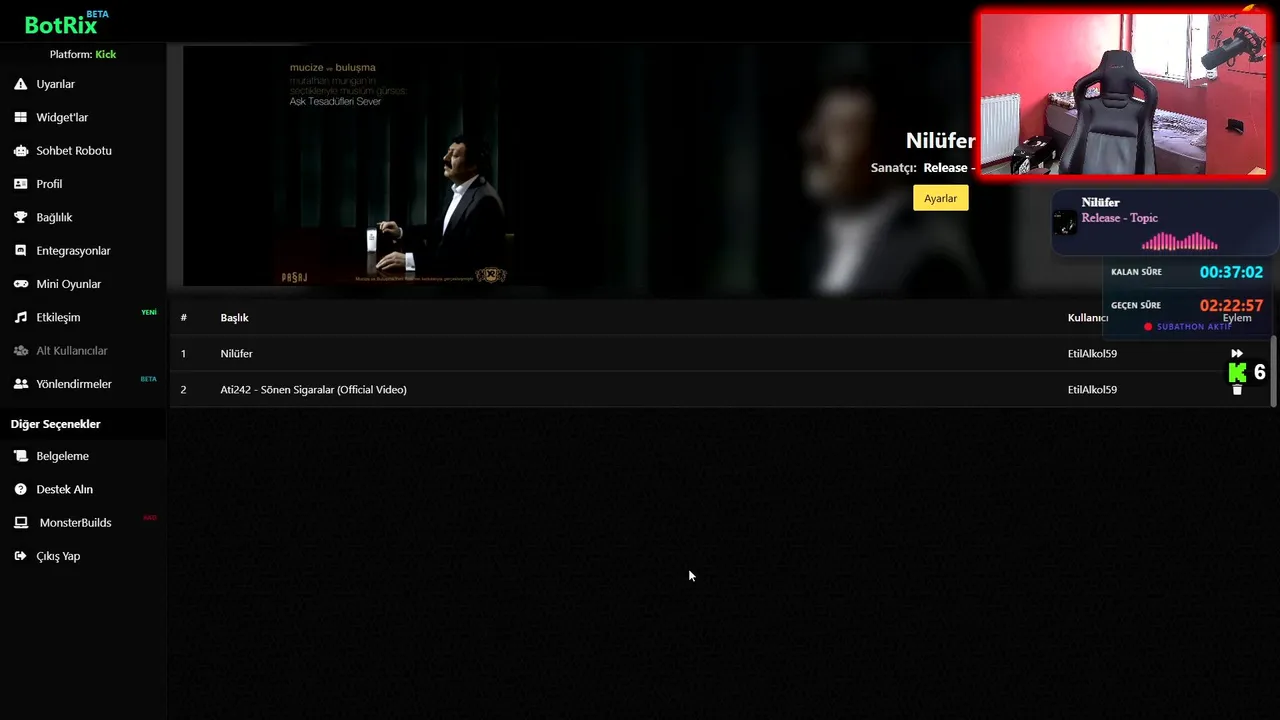Open the Belgeleme link
This screenshot has width=1280, height=720.
pos(63,456)
